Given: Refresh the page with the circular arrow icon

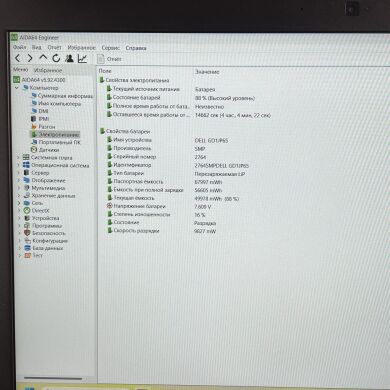Looking at the screenshot, I should (x=56, y=58).
